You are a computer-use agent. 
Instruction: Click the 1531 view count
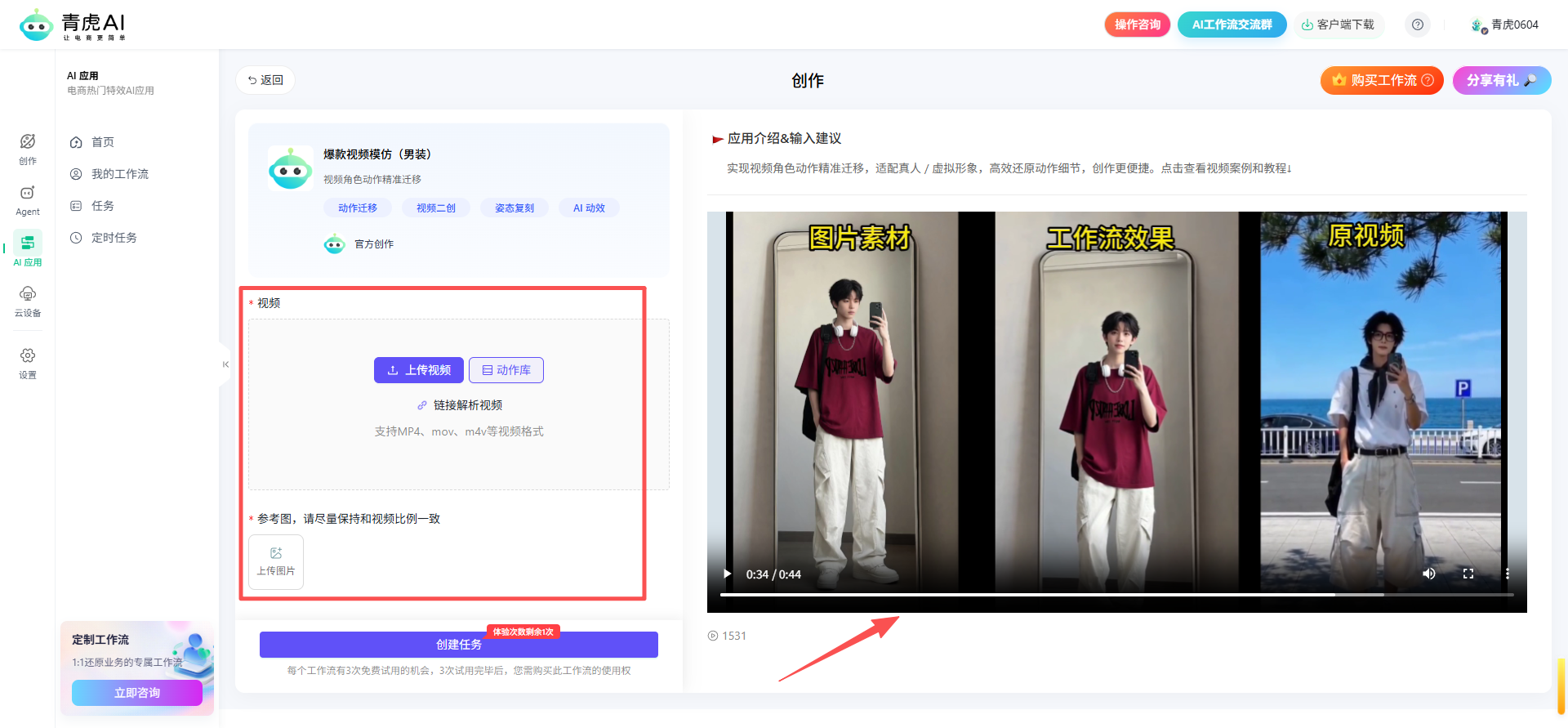(x=727, y=636)
